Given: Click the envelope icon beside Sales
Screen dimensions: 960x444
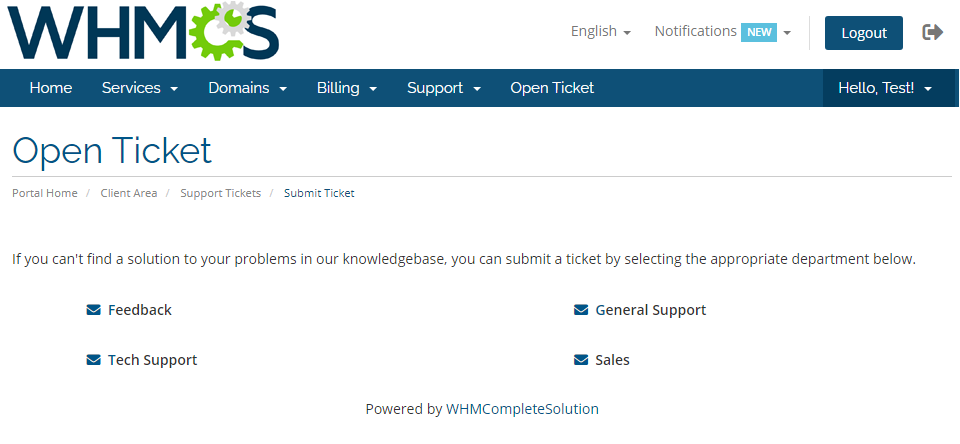Looking at the screenshot, I should [x=580, y=360].
